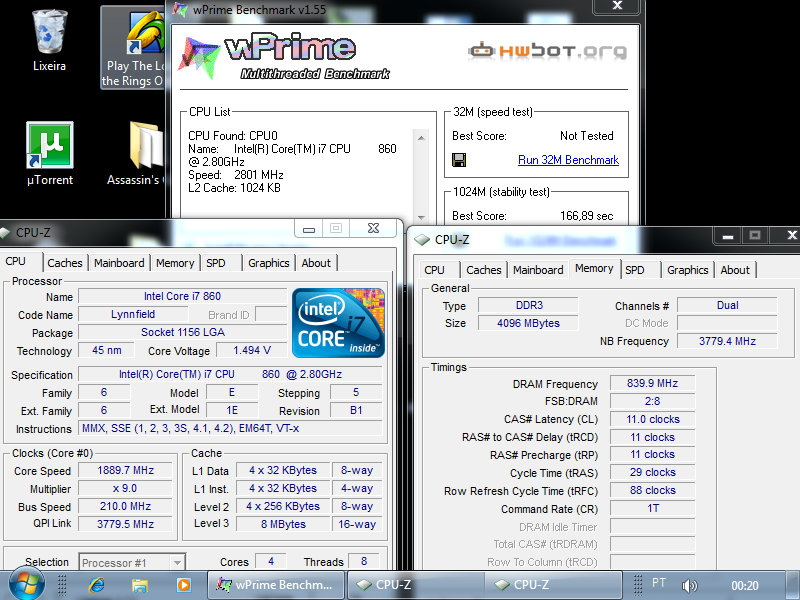The image size is (800, 600).
Task: Open Memory tab in left CPU-Z window
Action: 175,263
